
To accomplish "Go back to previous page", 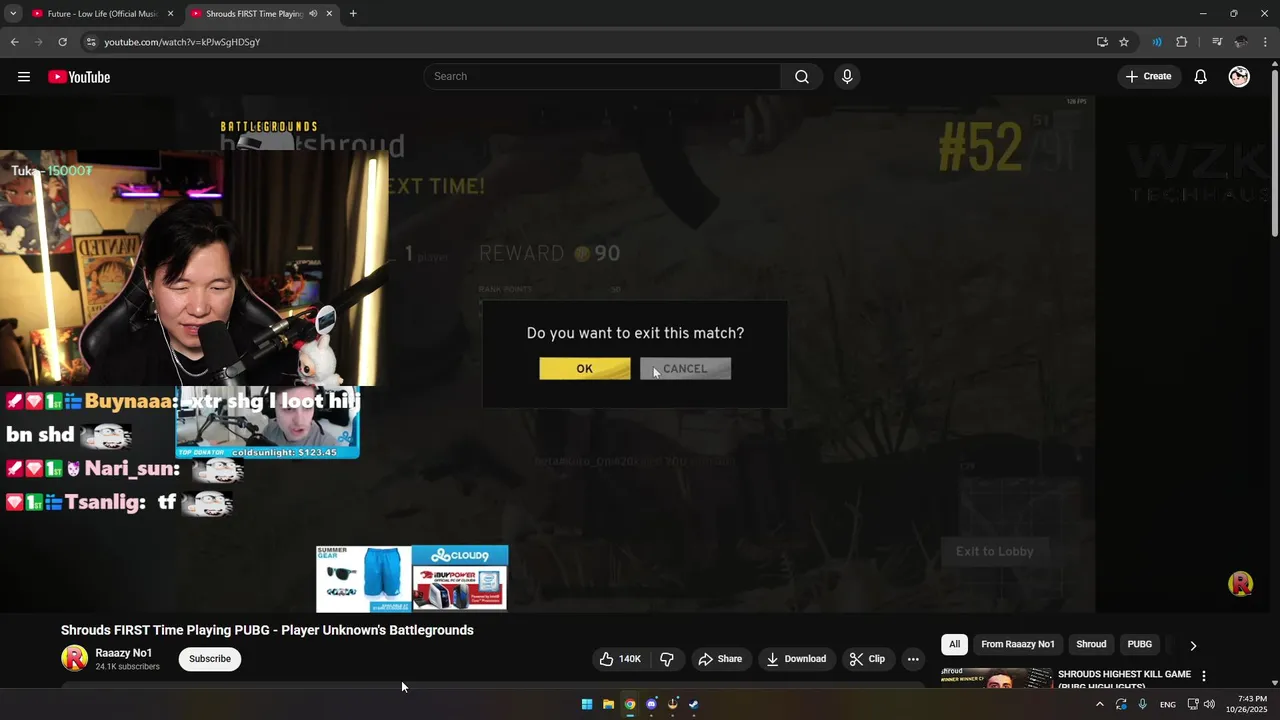I will point(14,42).
